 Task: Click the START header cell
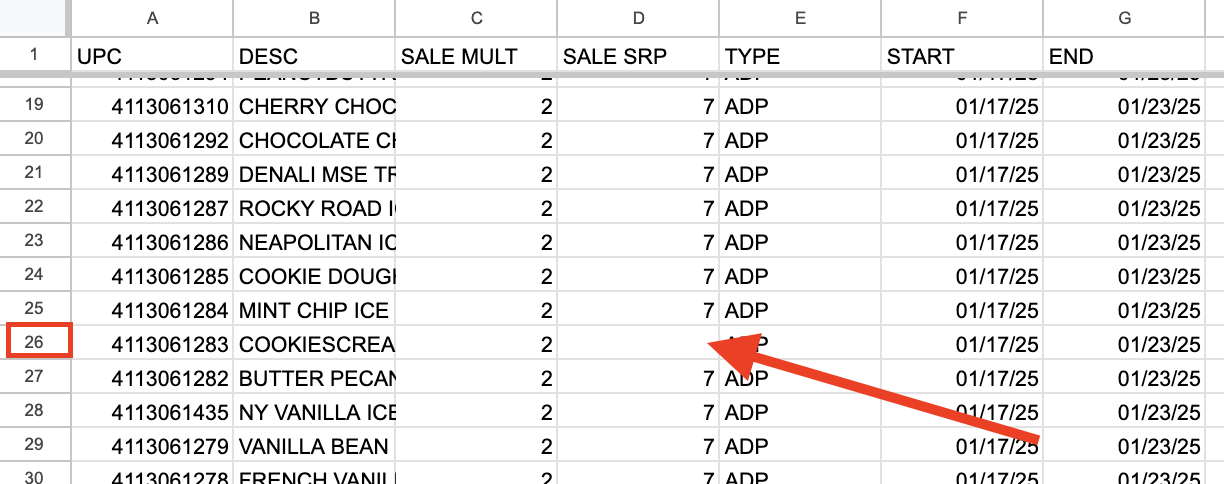click(962, 56)
